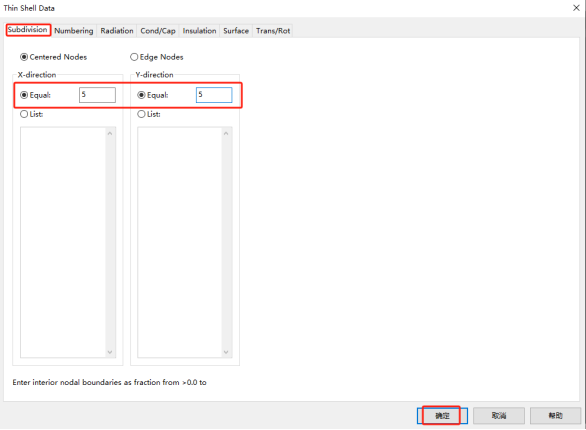The height and width of the screenshot is (430, 586).
Task: Switch to the Numbering tab
Action: [74, 31]
